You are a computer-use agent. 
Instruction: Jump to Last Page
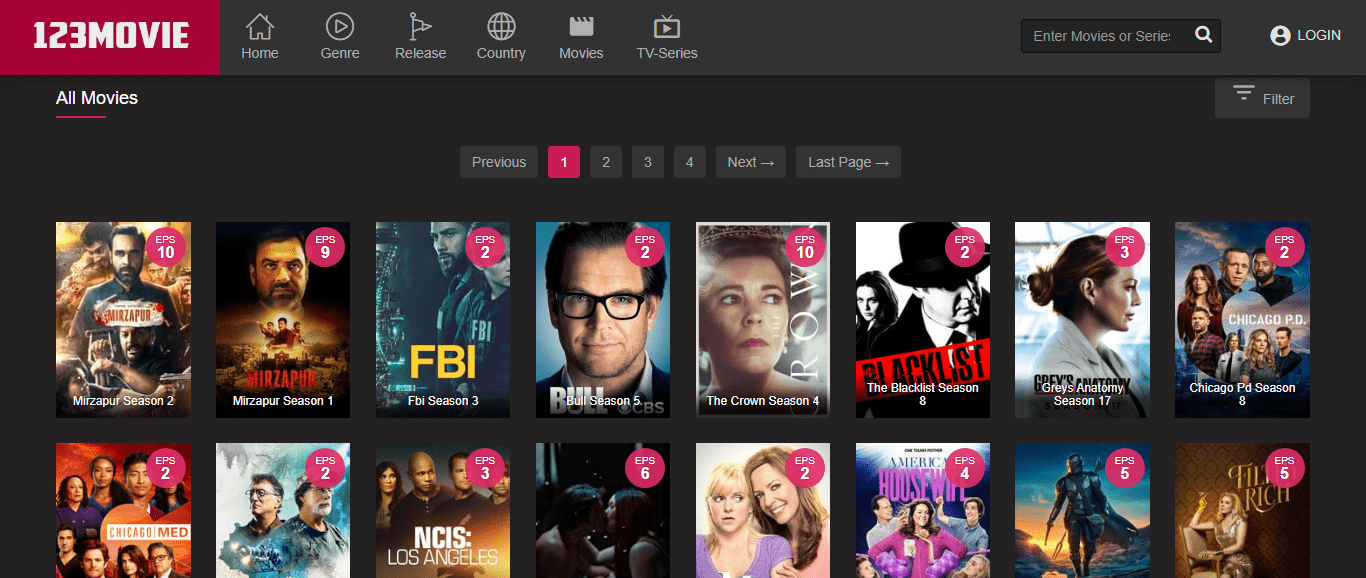tap(848, 162)
